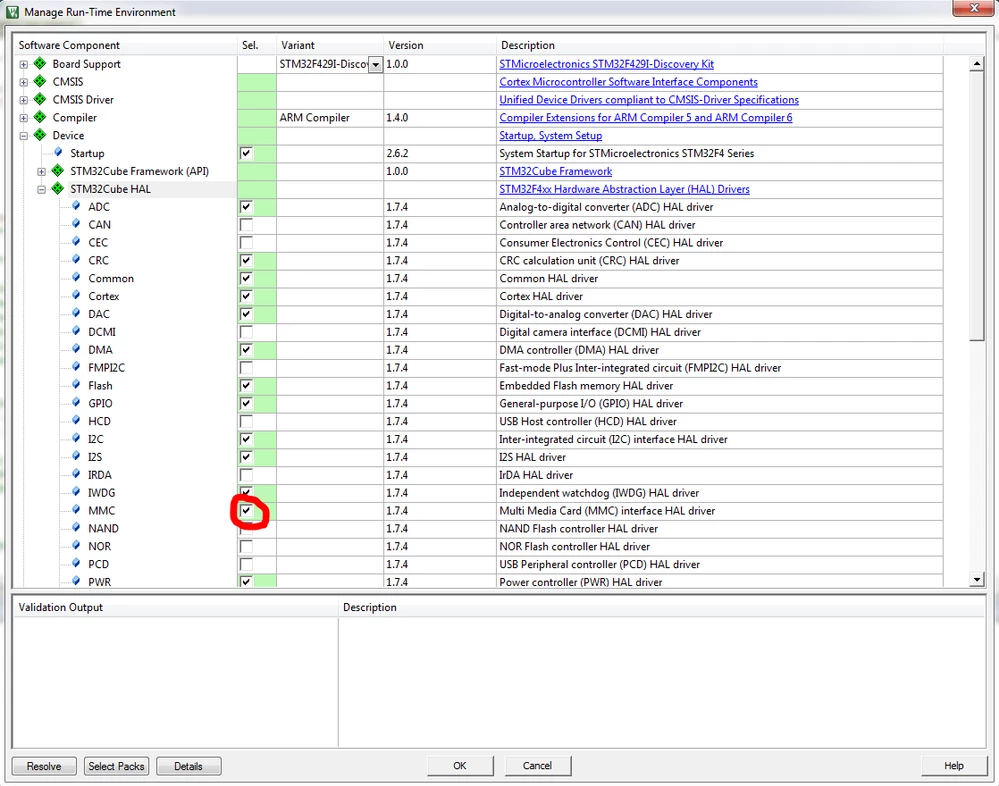Image resolution: width=999 pixels, height=786 pixels.
Task: Open Cortex Microcontroller Software Interface Components link
Action: coord(628,82)
